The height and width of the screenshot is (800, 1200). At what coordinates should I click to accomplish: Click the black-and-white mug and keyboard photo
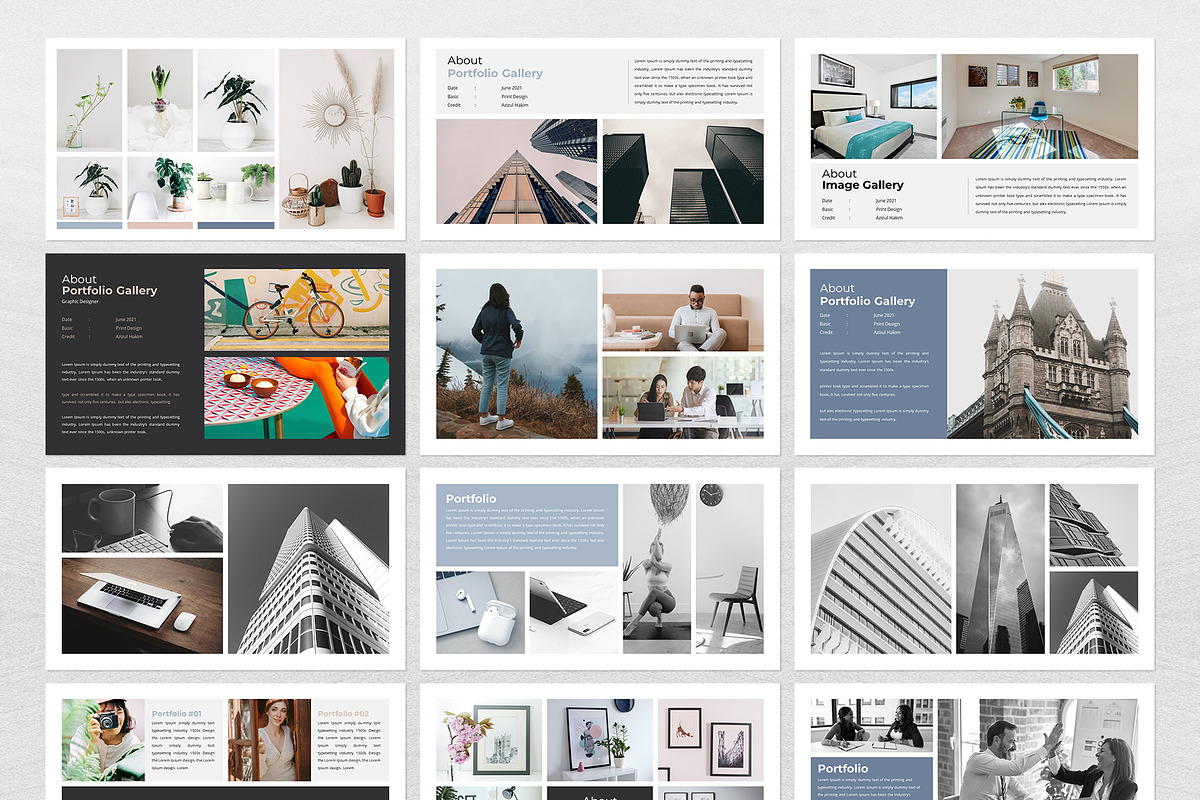[142, 518]
